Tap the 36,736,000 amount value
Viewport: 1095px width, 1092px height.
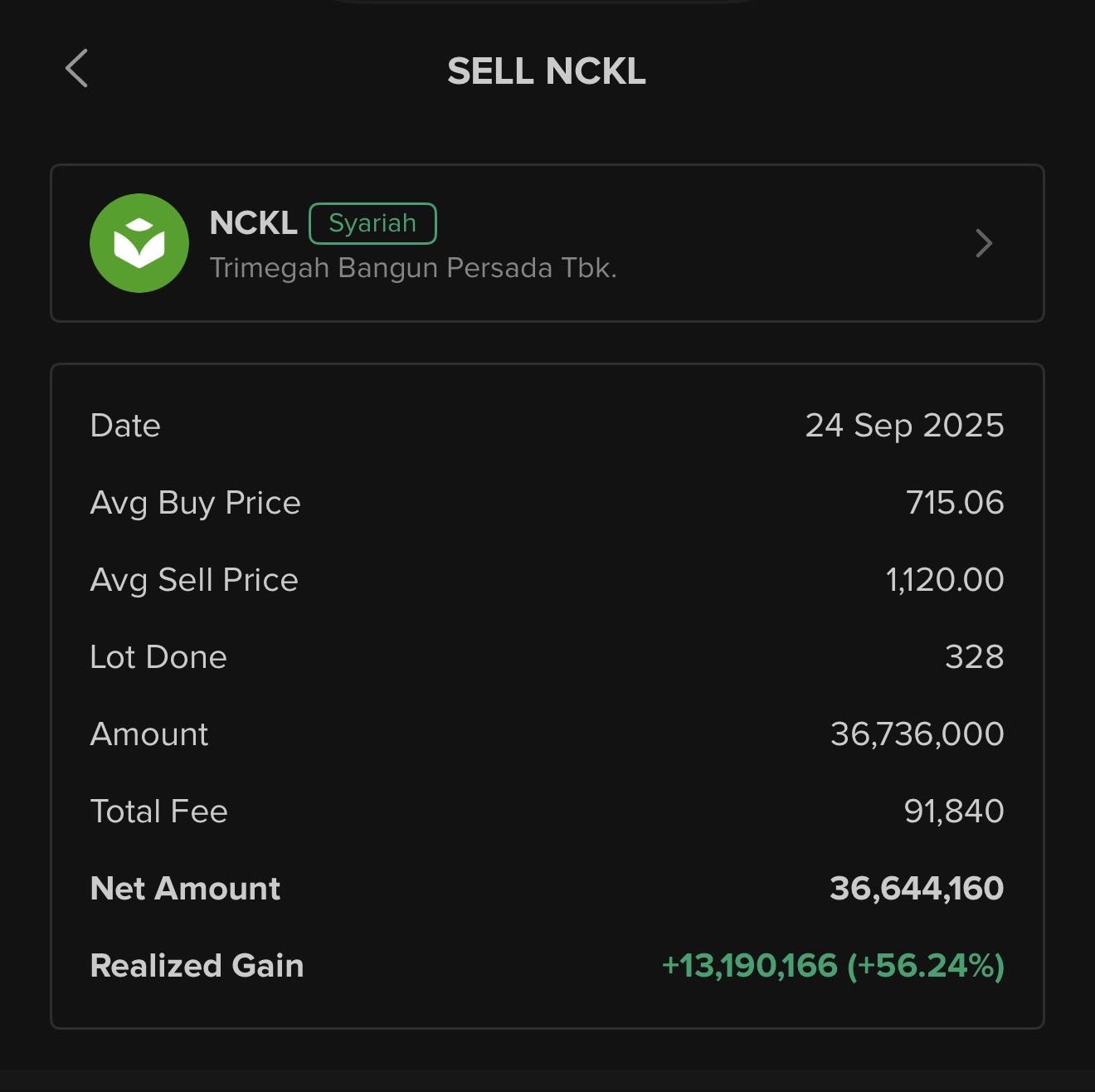[917, 734]
